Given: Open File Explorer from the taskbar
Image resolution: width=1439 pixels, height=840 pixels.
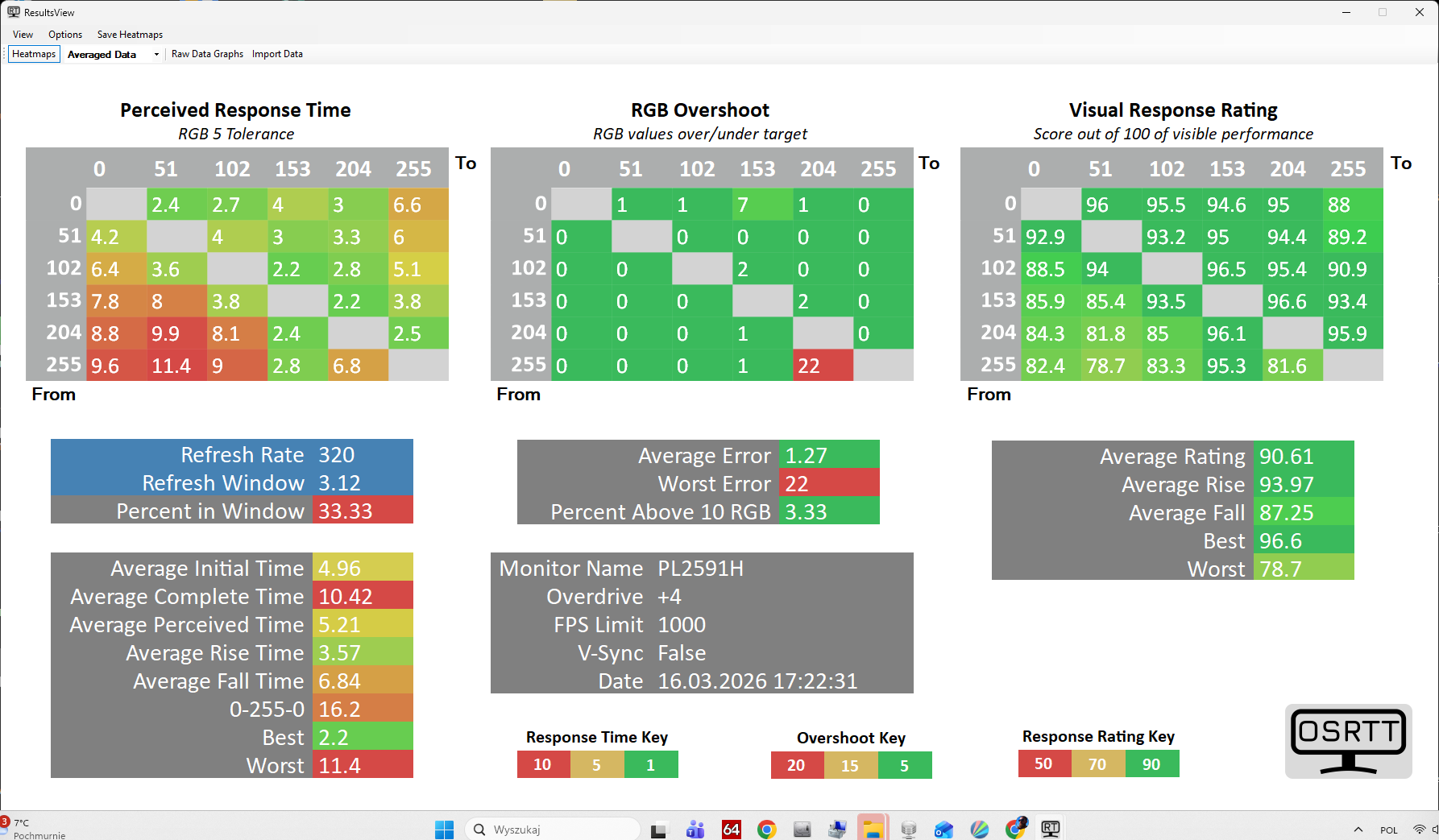Looking at the screenshot, I should coord(873,829).
